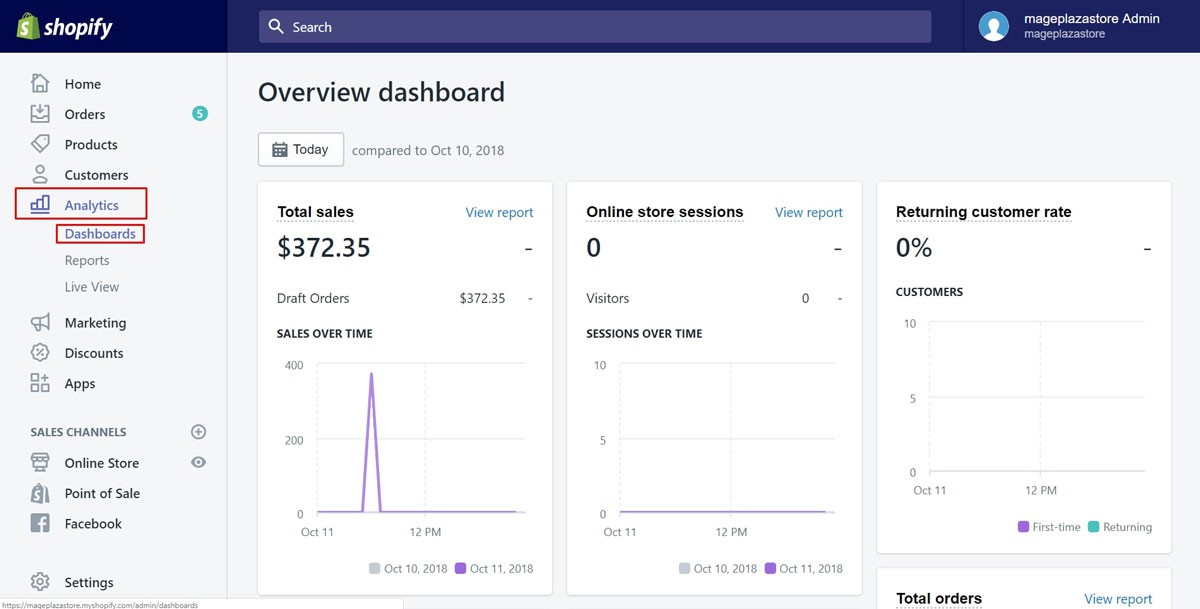
Task: Open View report for Online store sessions
Action: pyautogui.click(x=808, y=212)
